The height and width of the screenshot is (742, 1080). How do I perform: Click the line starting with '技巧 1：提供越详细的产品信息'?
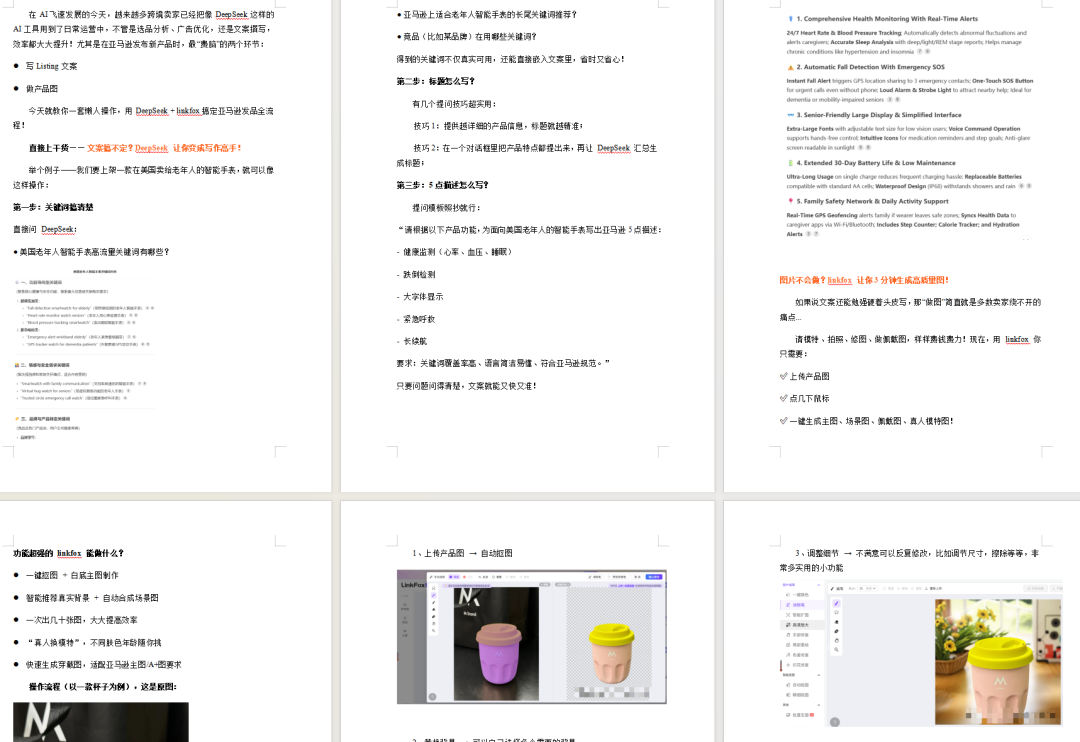click(x=498, y=126)
